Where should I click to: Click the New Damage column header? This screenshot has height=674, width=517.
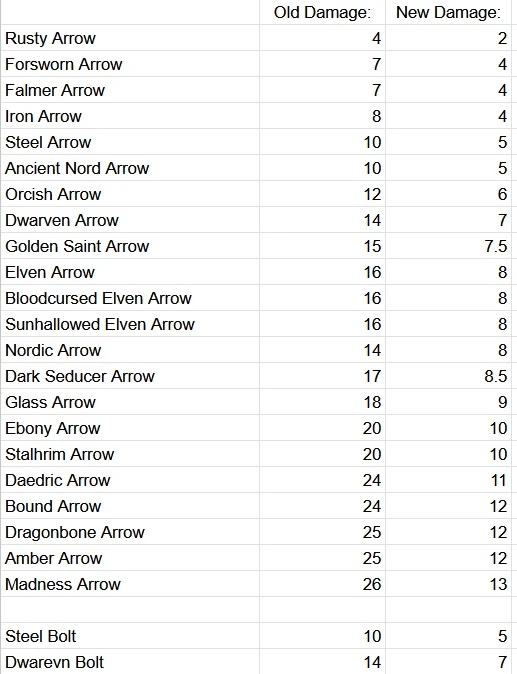(x=448, y=12)
